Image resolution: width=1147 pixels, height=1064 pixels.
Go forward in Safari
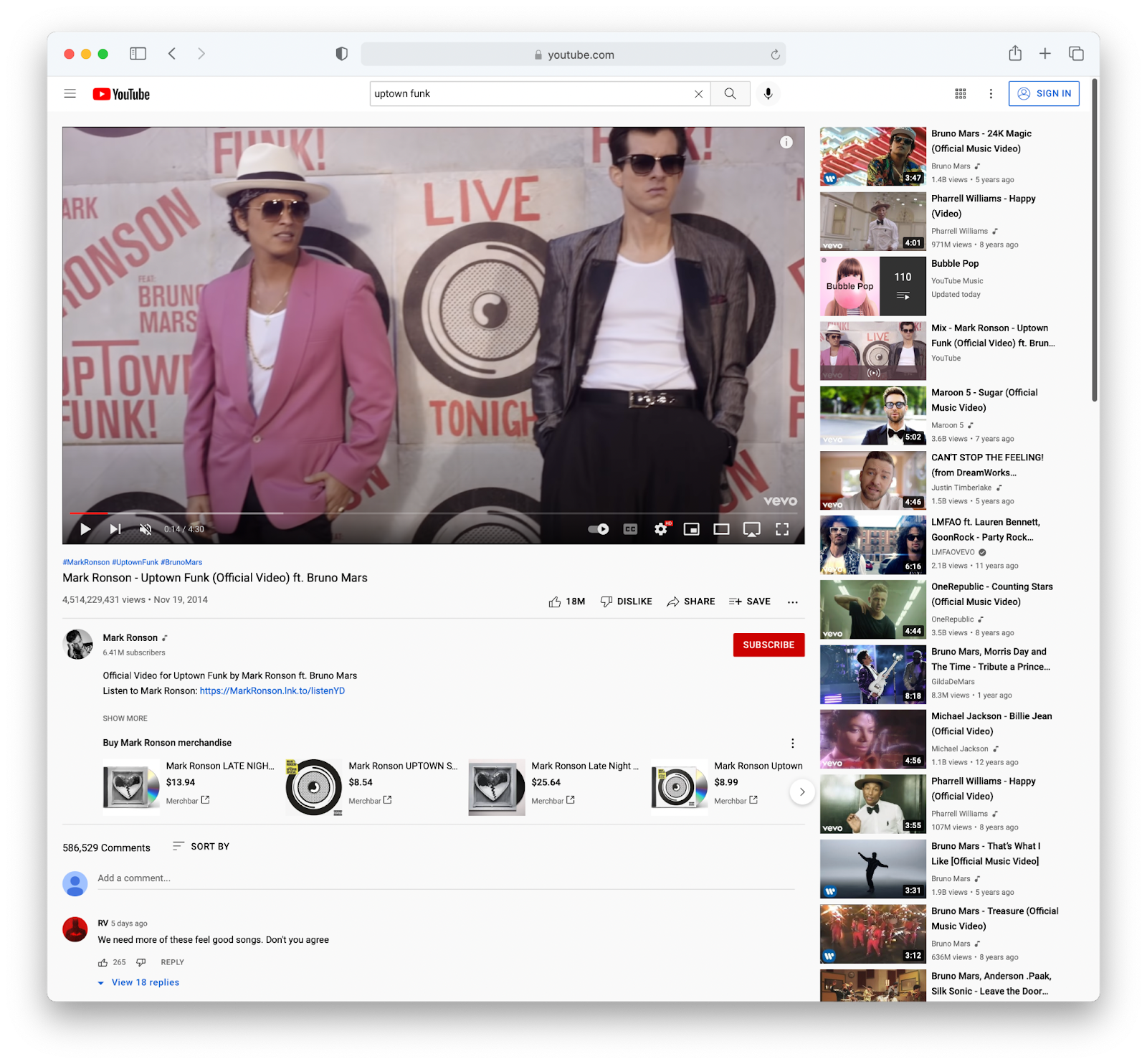[201, 54]
